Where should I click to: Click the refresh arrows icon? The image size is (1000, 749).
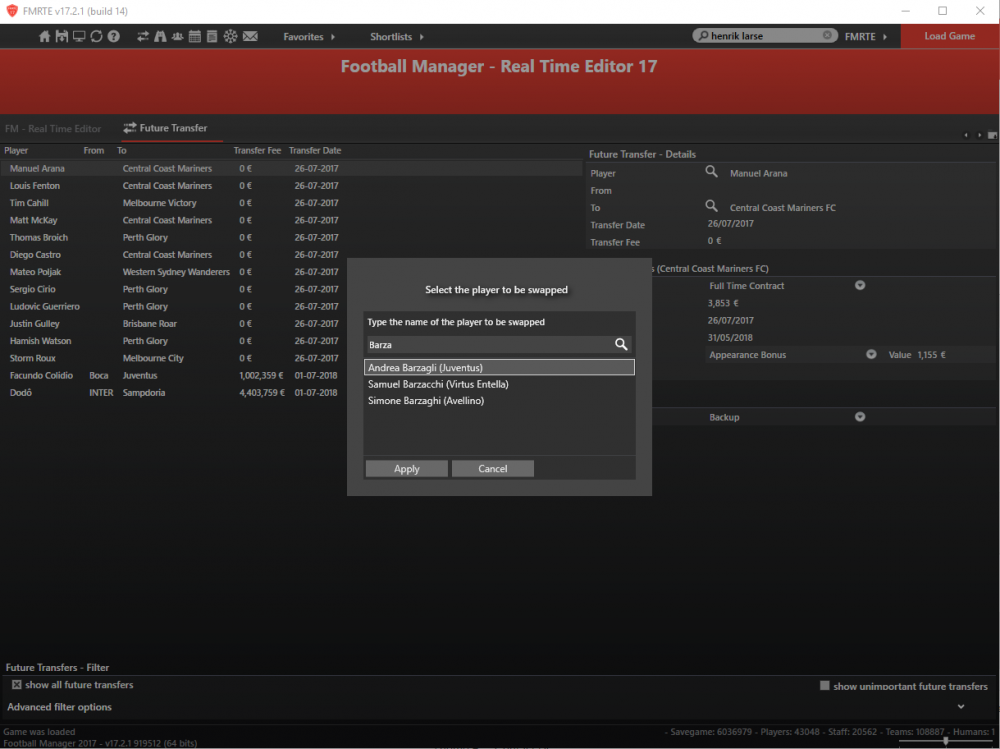96,36
